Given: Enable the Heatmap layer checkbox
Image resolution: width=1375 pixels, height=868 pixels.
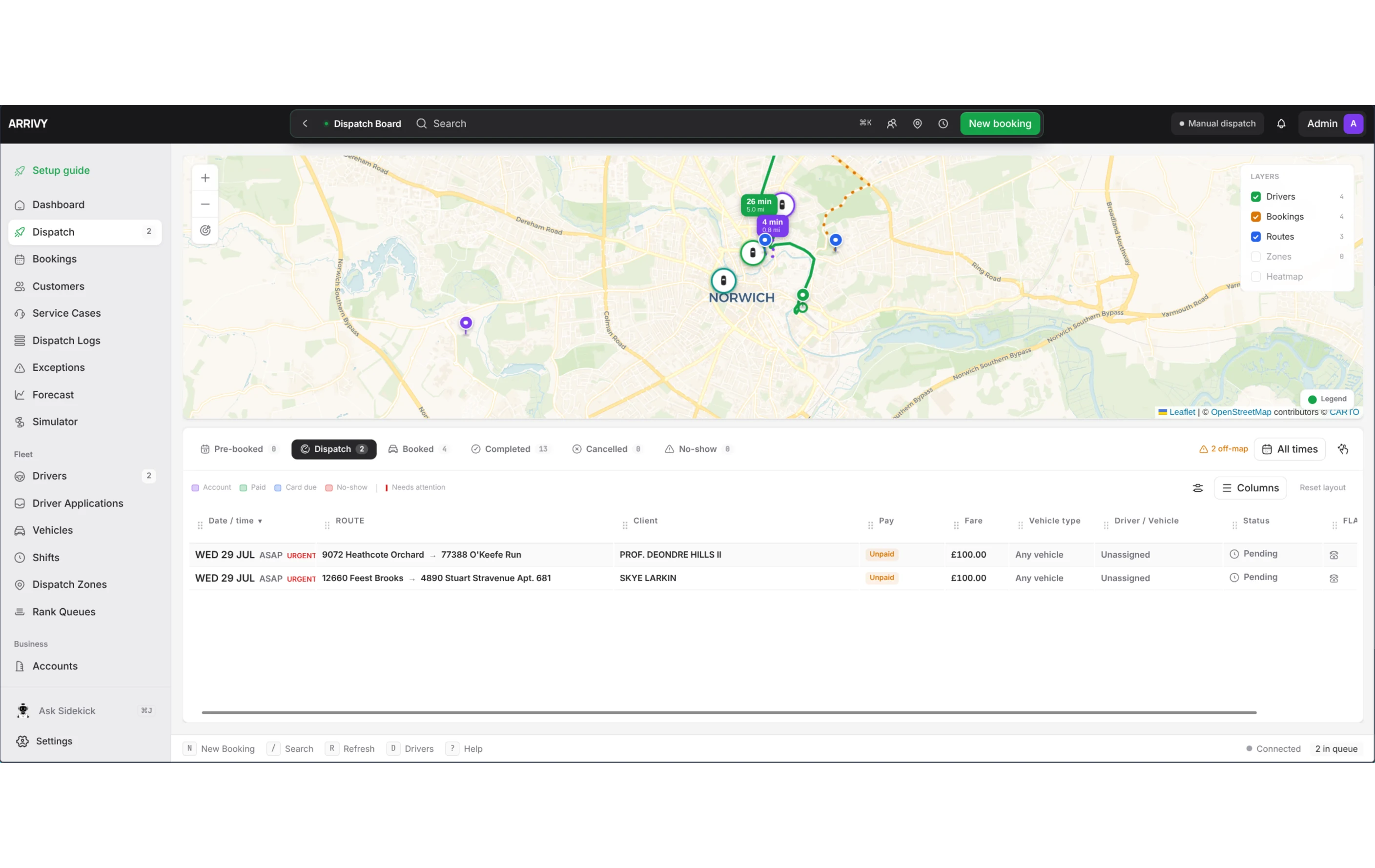Looking at the screenshot, I should (1256, 276).
